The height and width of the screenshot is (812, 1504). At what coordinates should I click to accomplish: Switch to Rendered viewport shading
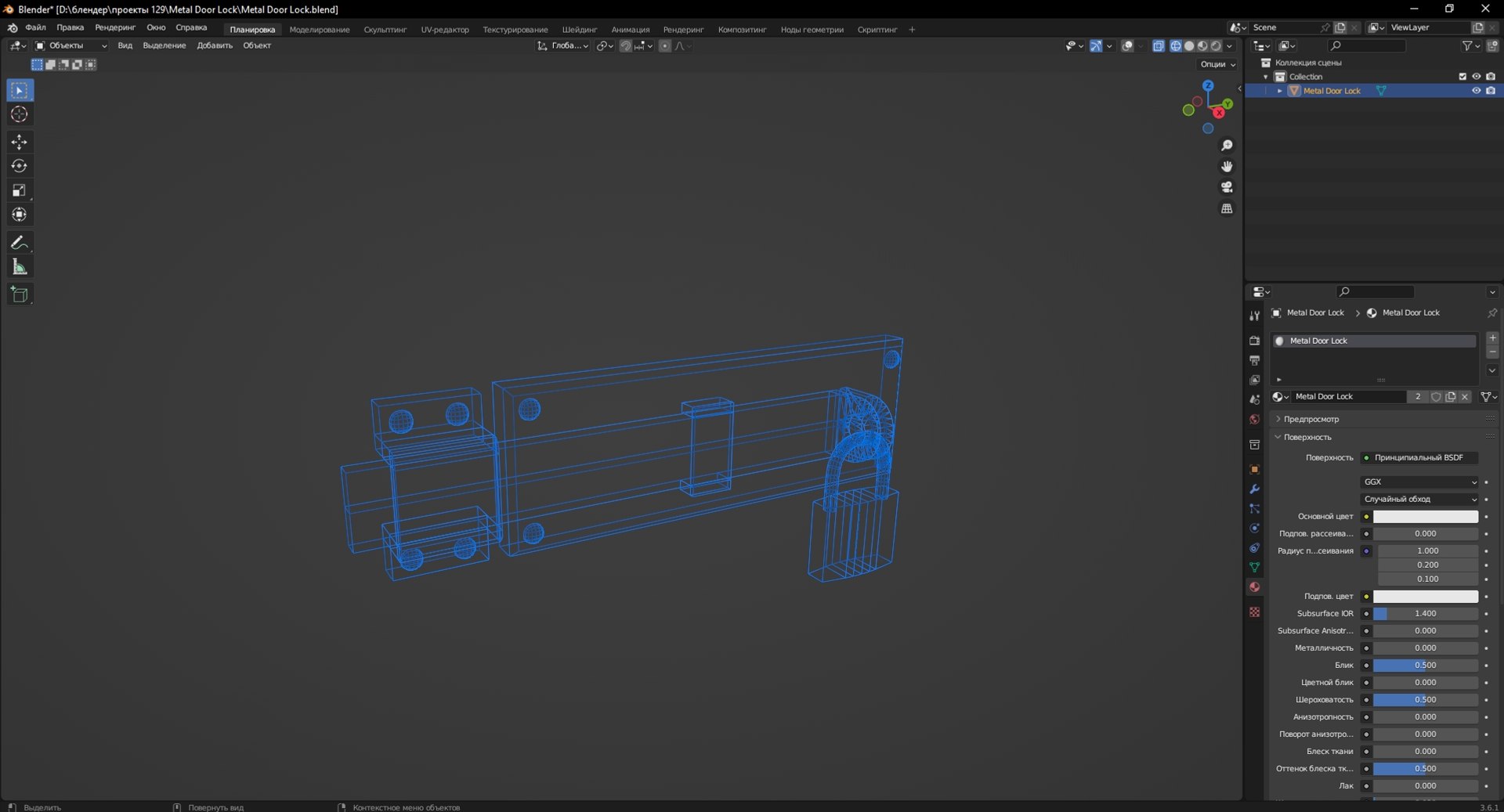pos(1216,46)
